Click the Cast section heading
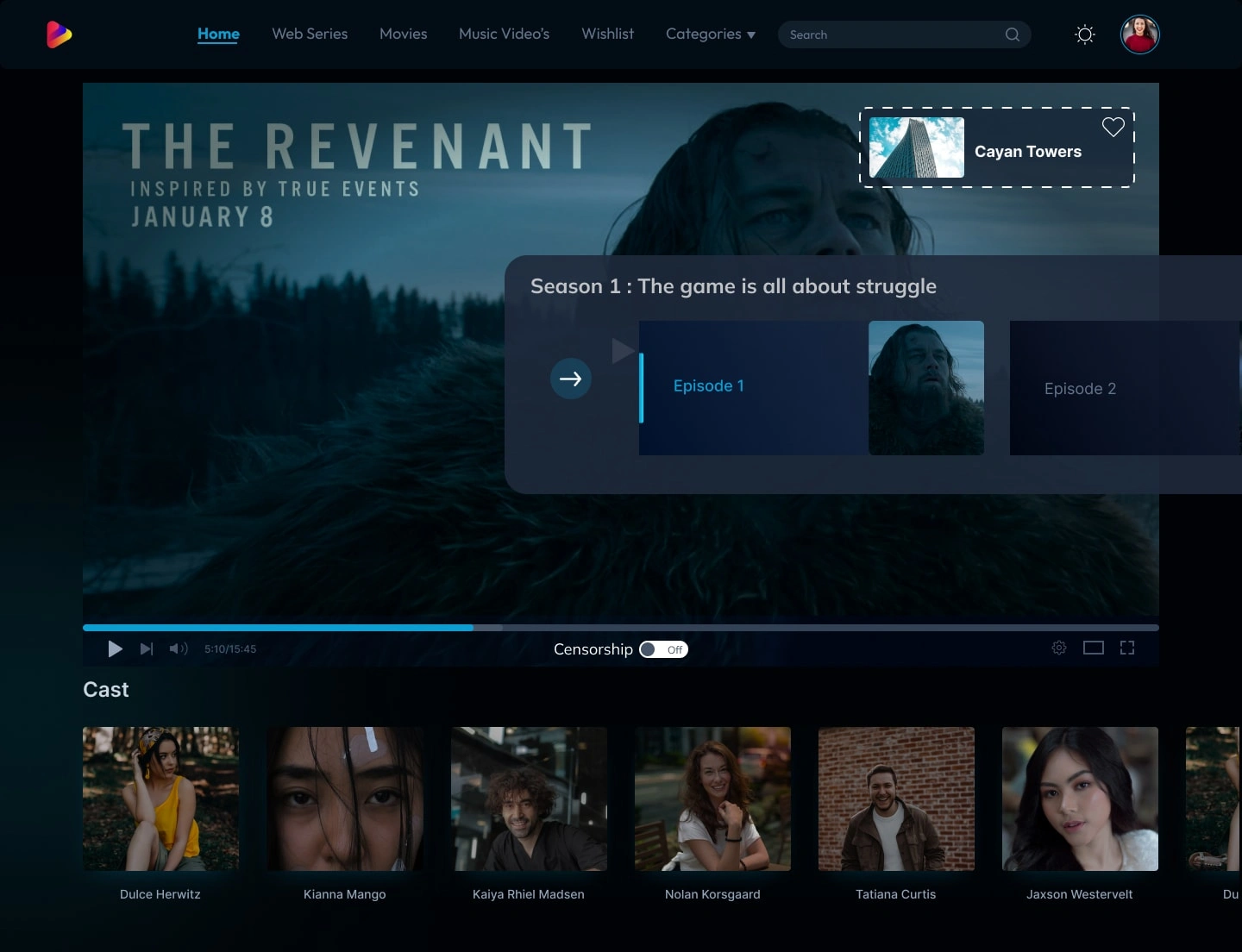 coord(106,690)
